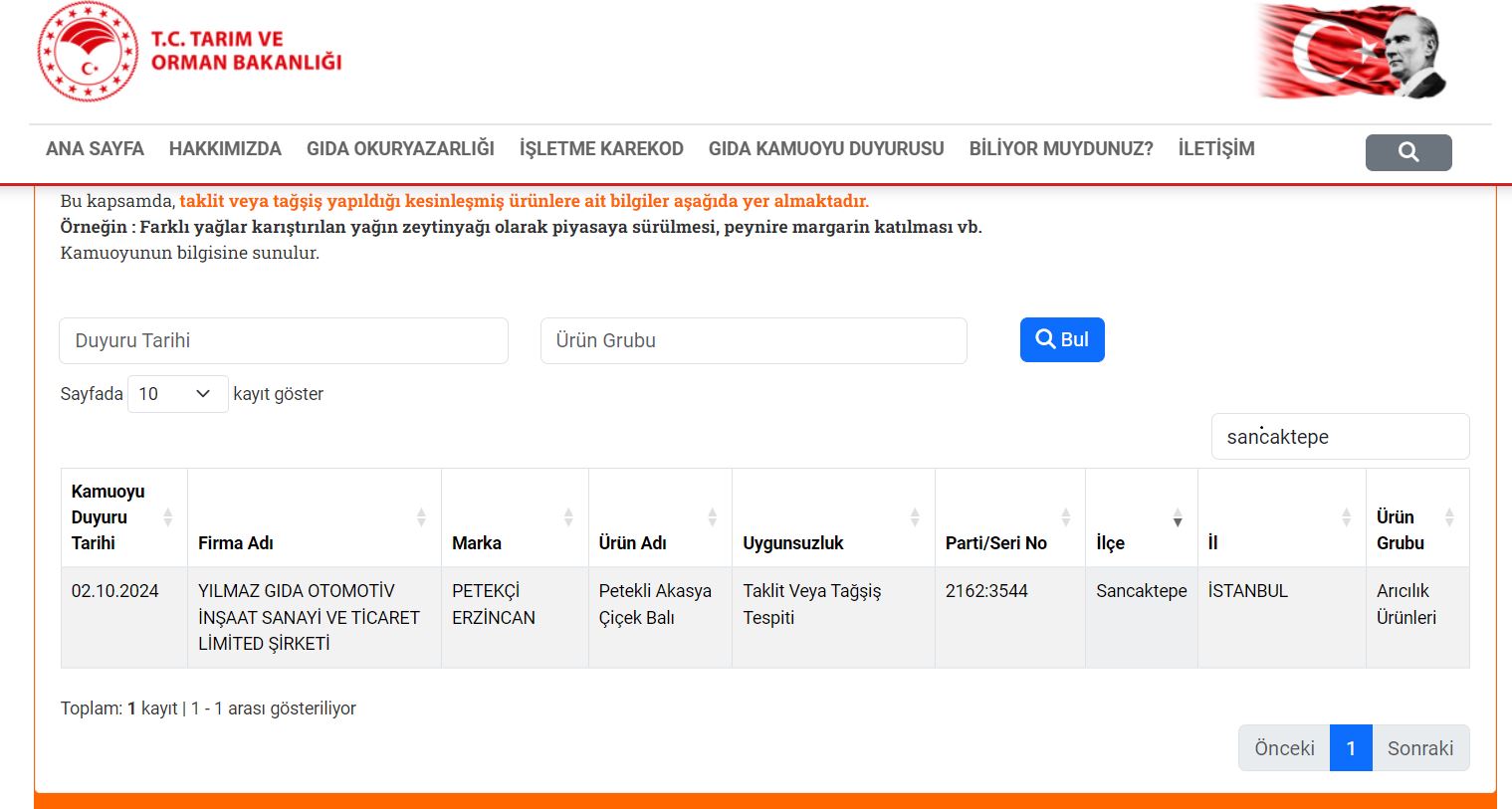Sort table by Ürün Adı column
The width and height of the screenshot is (1512, 809).
point(659,517)
